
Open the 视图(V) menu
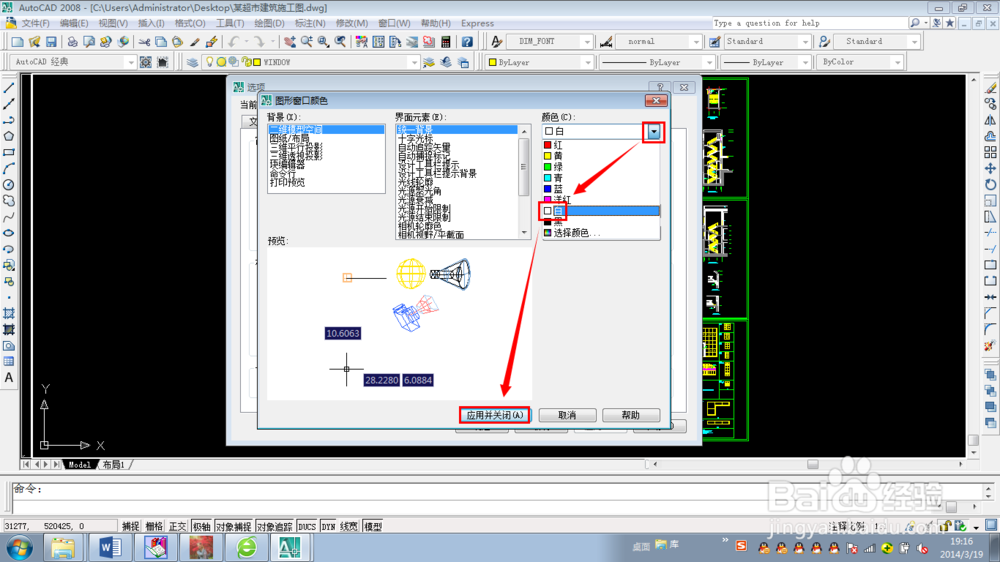(x=113, y=23)
